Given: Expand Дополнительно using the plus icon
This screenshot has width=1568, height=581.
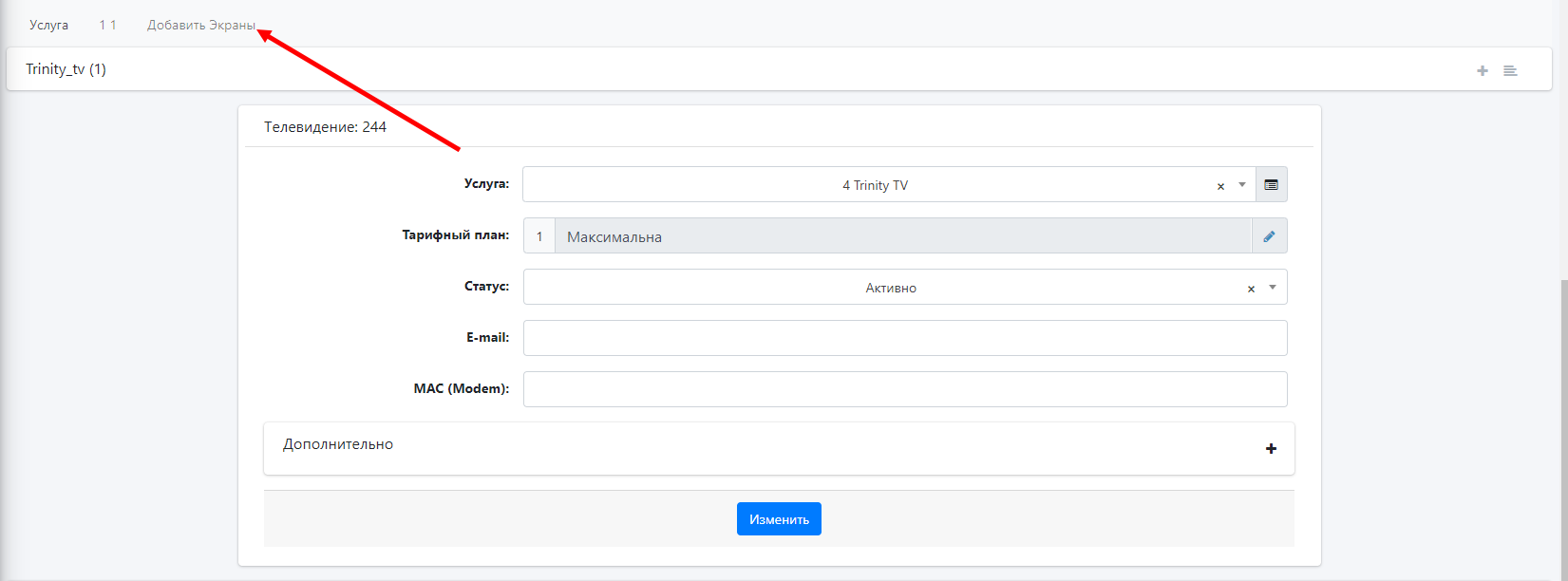Looking at the screenshot, I should [1271, 448].
